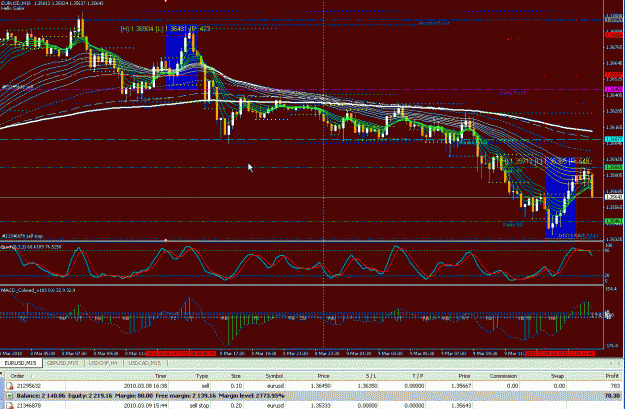625x409 pixels.
Task: Click the balance row status icon
Action: (x=10, y=396)
